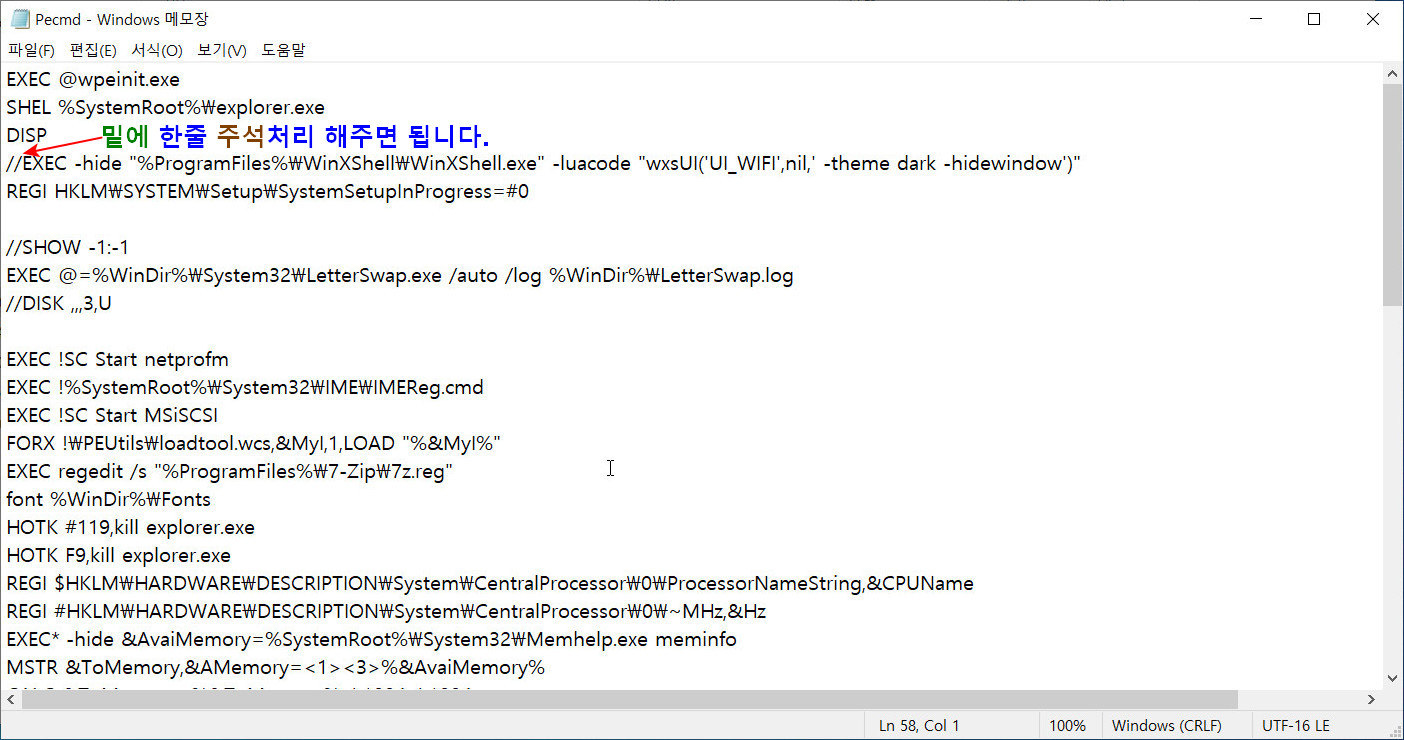Viewport: 1404px width, 740px height.
Task: Click 'UTF-16 LE' encoding in status bar
Action: (x=1296, y=726)
